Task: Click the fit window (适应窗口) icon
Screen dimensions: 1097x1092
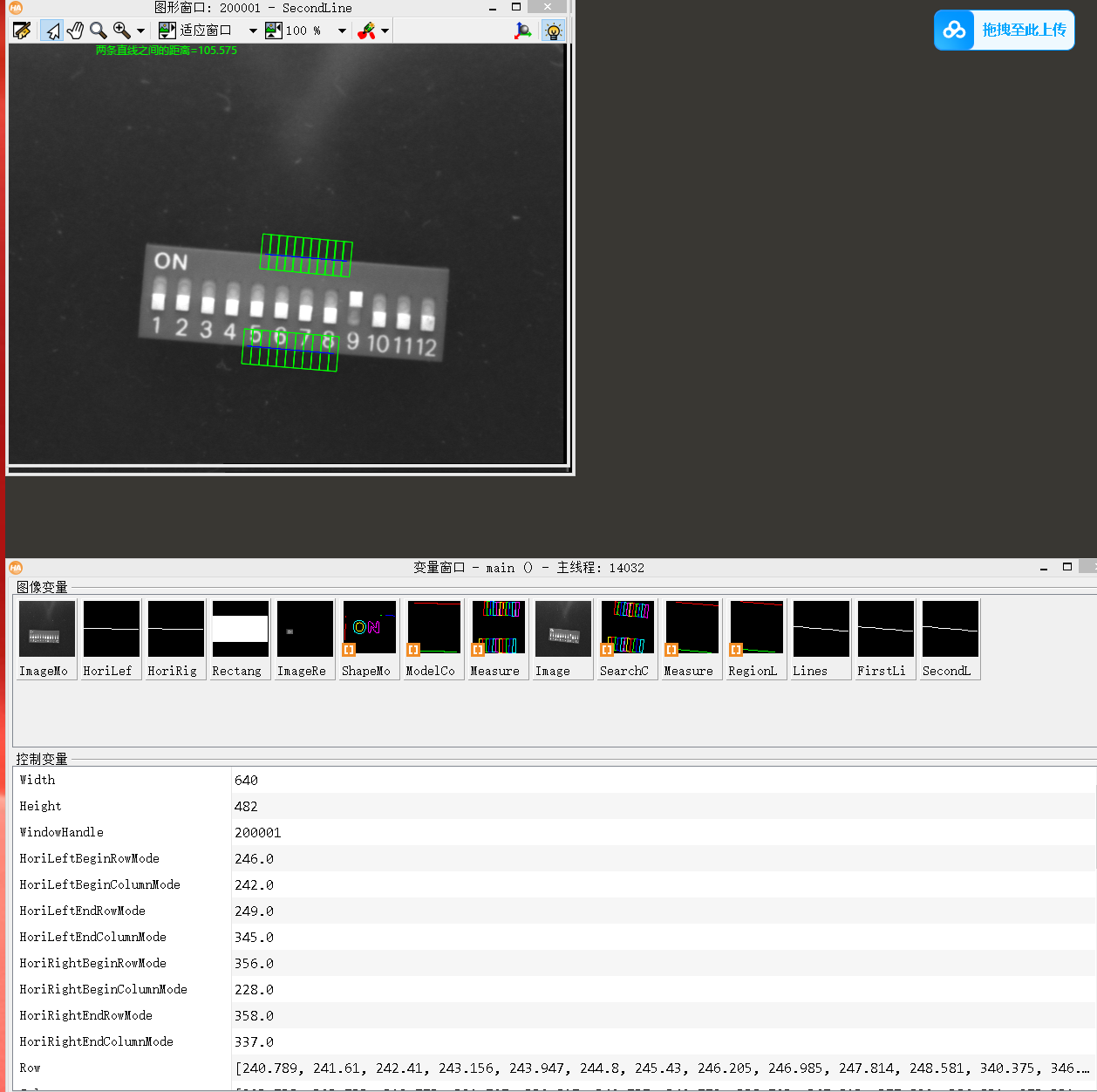Action: [167, 31]
